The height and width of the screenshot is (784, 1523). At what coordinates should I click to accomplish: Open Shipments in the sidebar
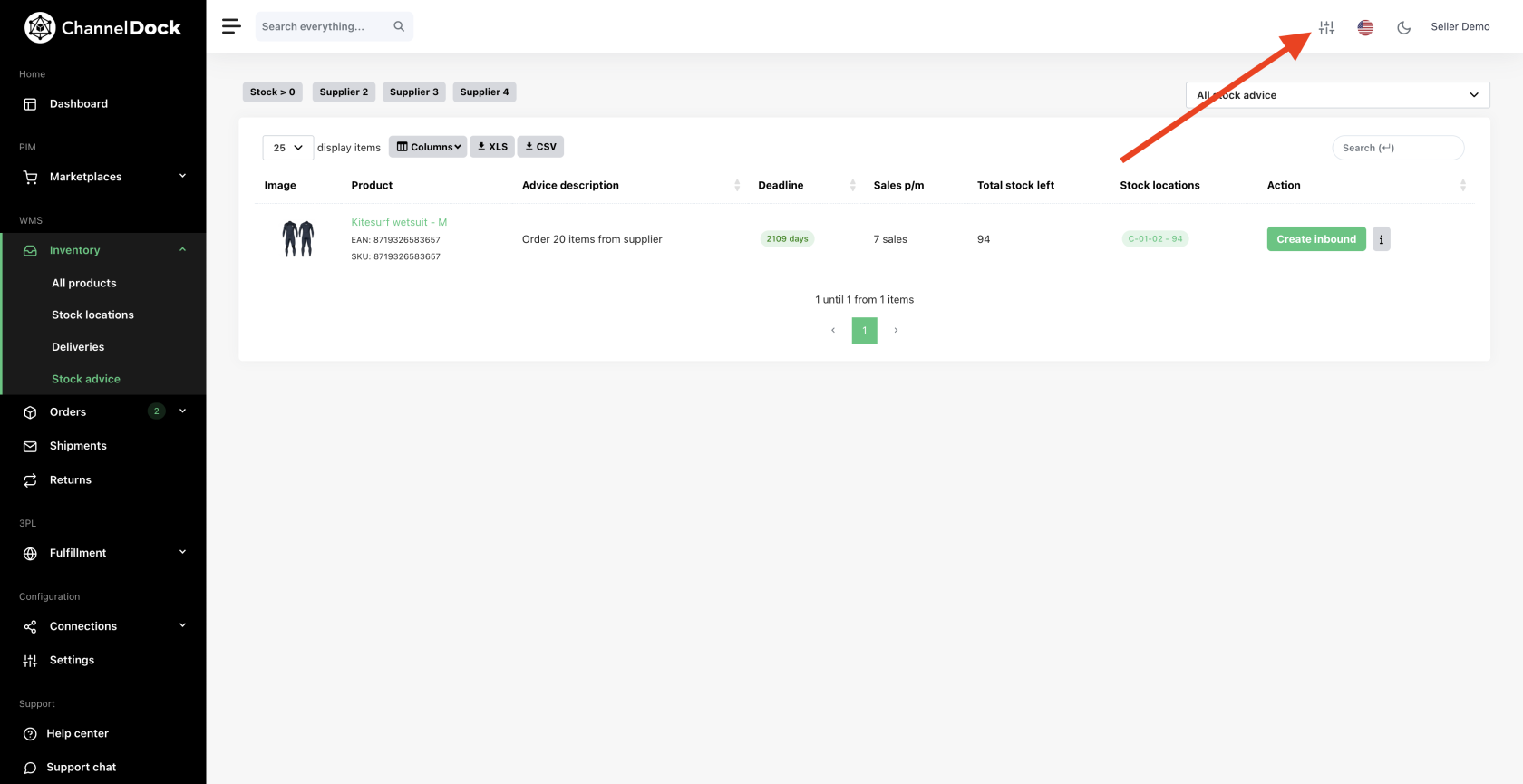78,446
